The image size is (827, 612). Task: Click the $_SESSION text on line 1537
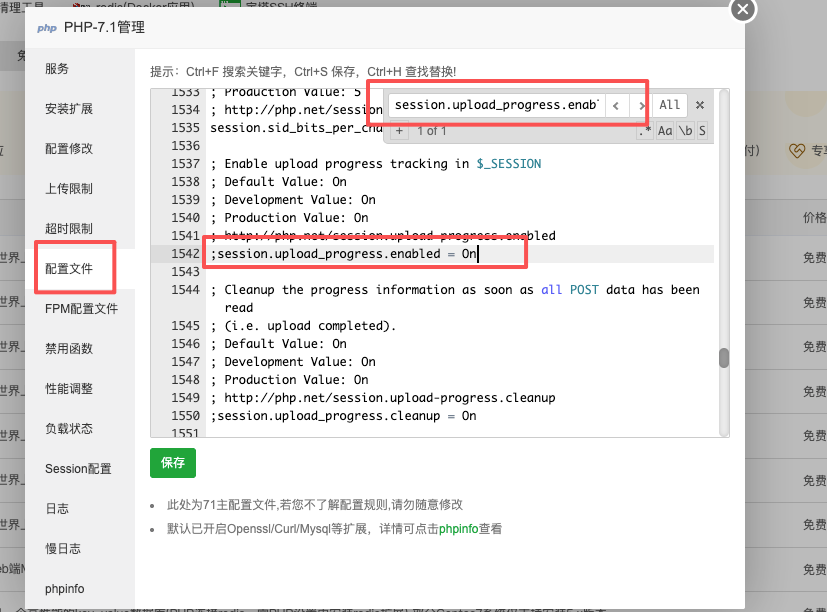point(508,164)
